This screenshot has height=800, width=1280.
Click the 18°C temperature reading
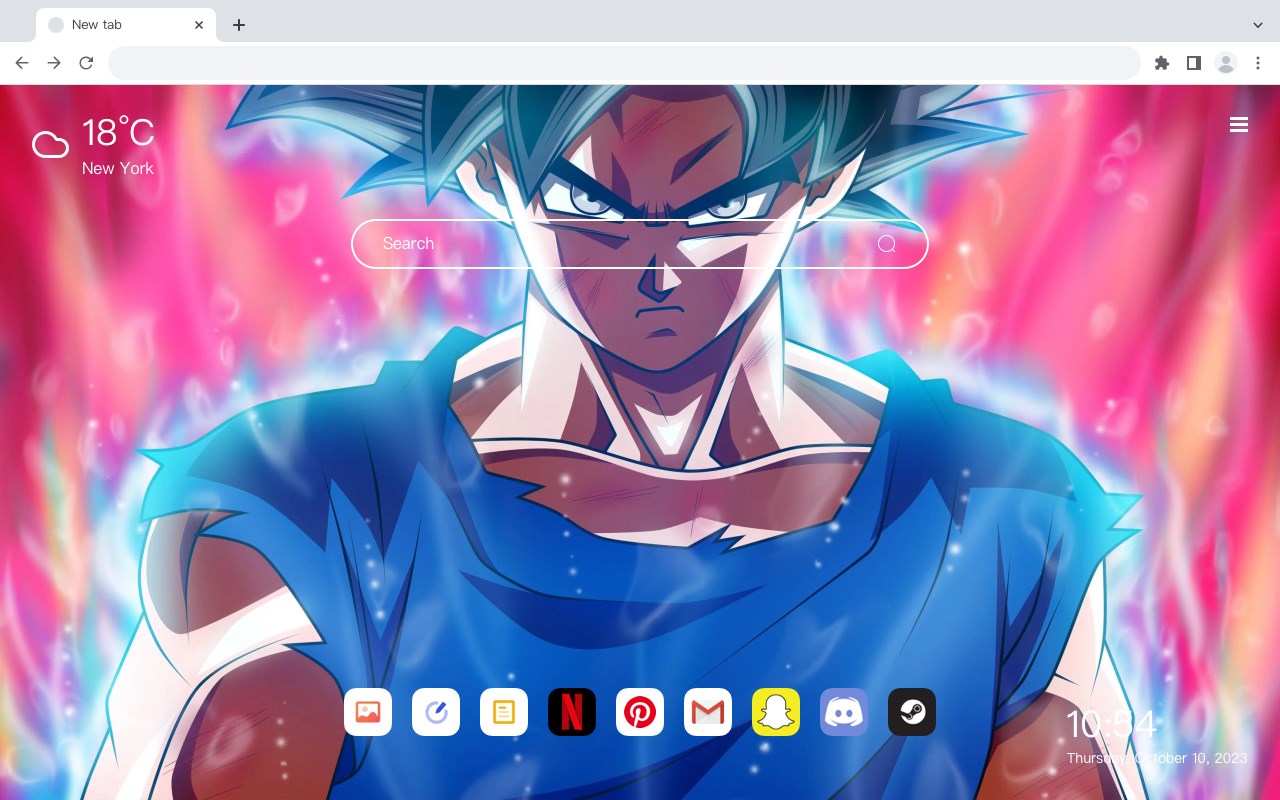point(118,133)
